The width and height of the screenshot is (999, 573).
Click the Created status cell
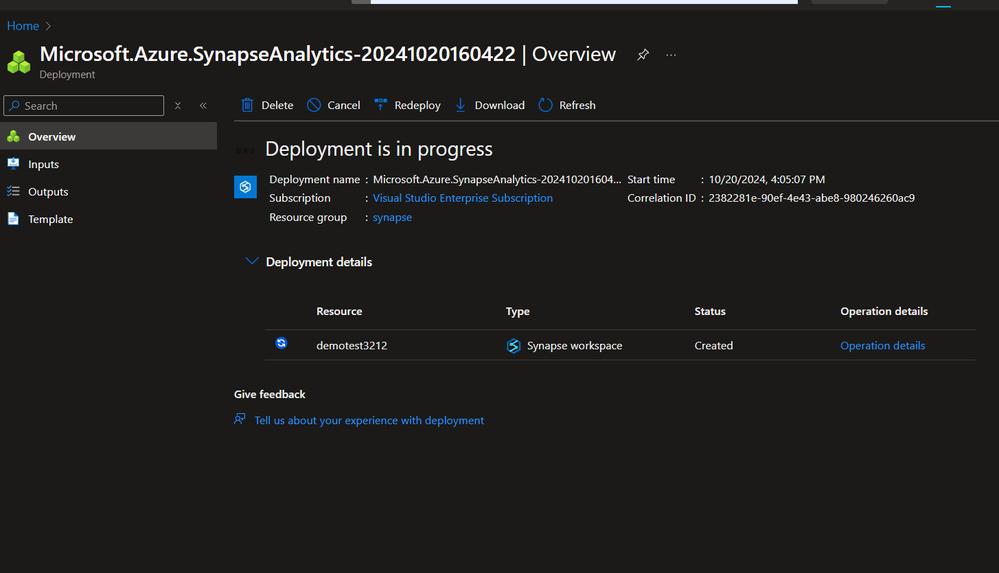pos(714,345)
